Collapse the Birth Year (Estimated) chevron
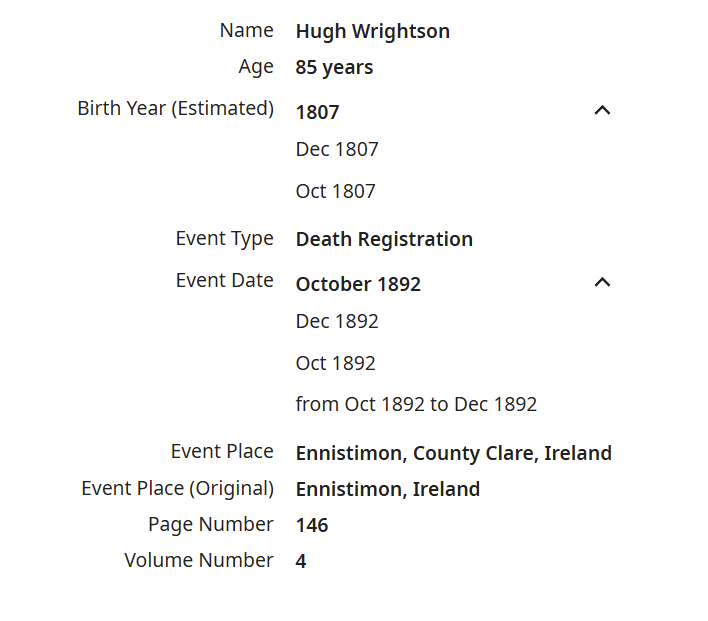Screen dimensions: 708x621 602,110
